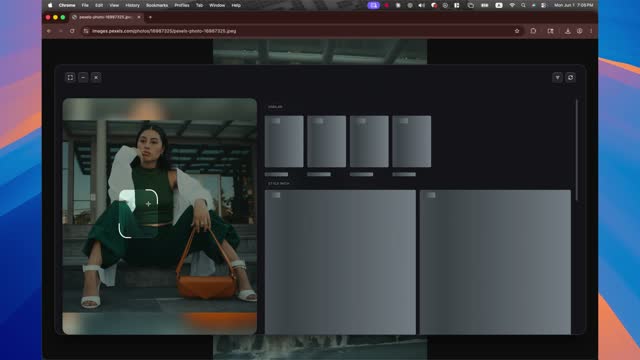The image size is (640, 360).
Task: Click the site info icon in address bar
Action: click(x=86, y=31)
